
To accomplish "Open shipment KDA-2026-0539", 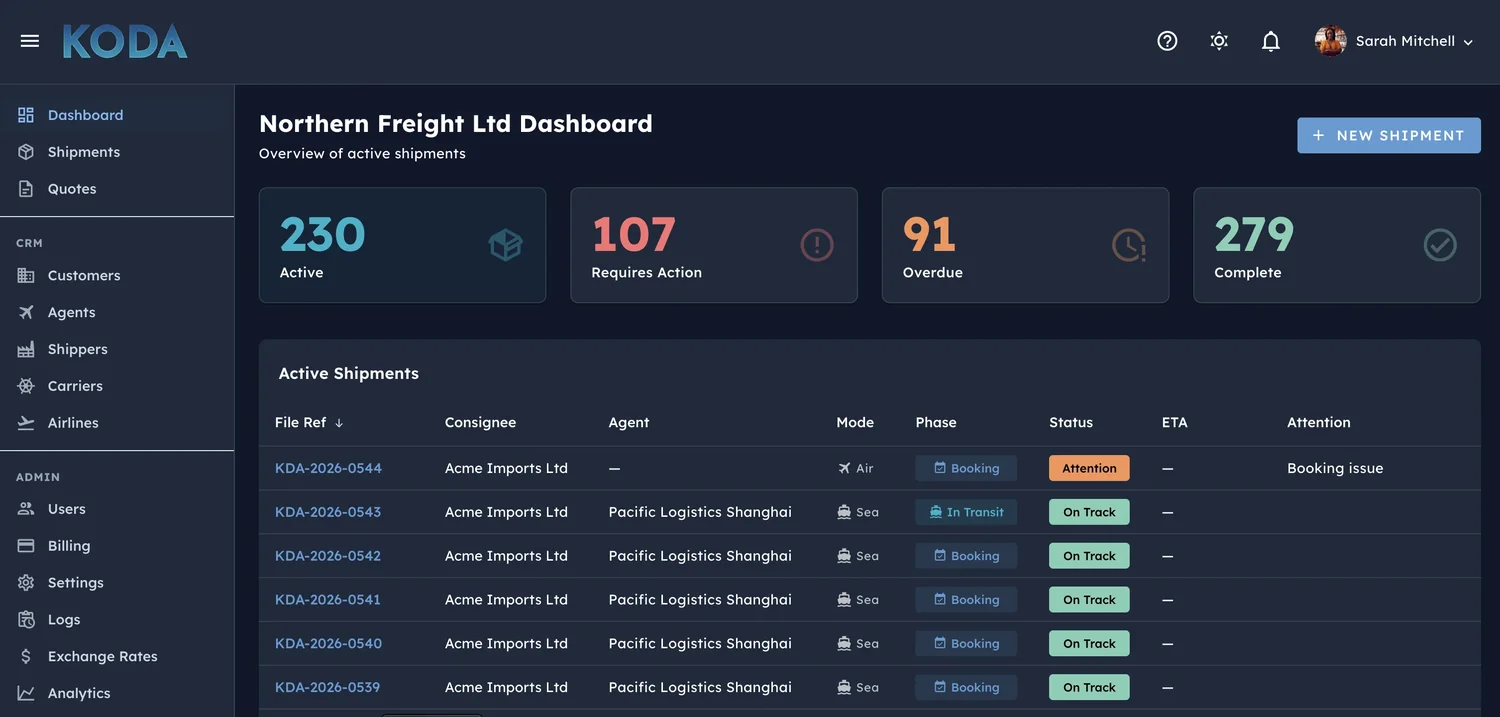I will coord(328,688).
